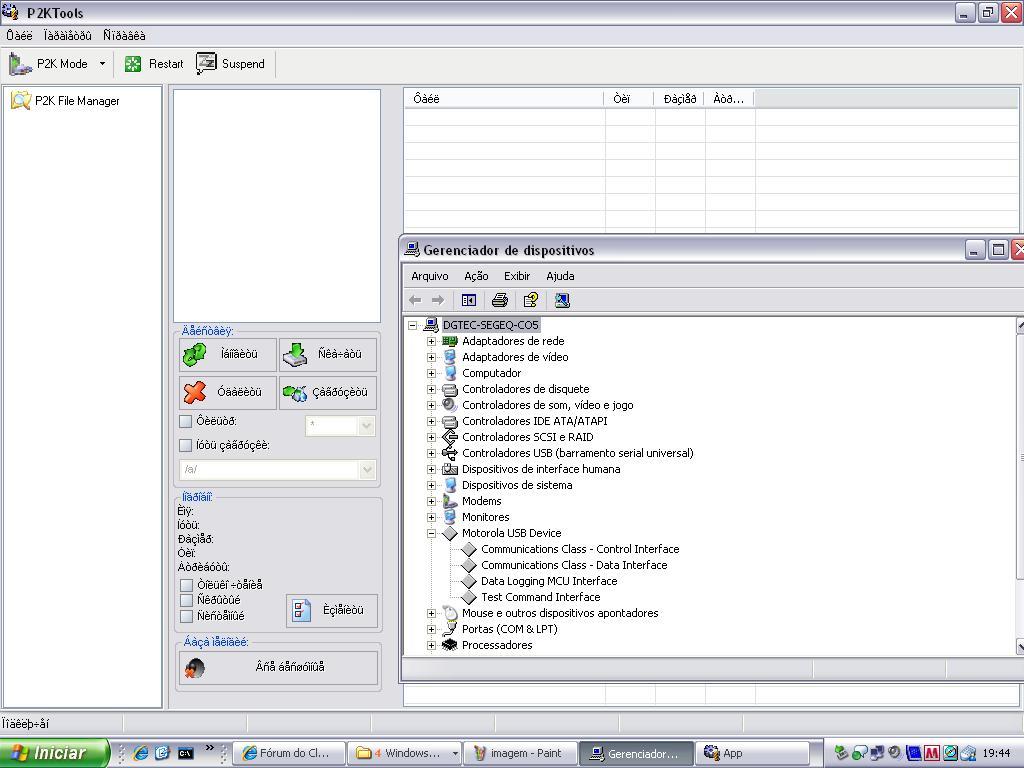Click the globe upload button in P2KTools
Screen dimensions: 1024x768
click(x=328, y=392)
